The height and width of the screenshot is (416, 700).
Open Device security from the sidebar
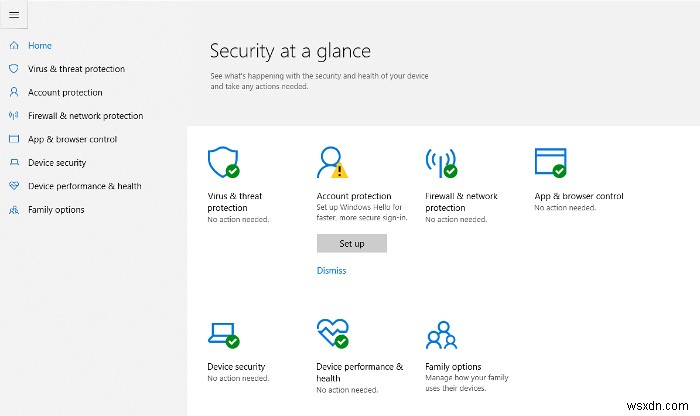(57, 162)
